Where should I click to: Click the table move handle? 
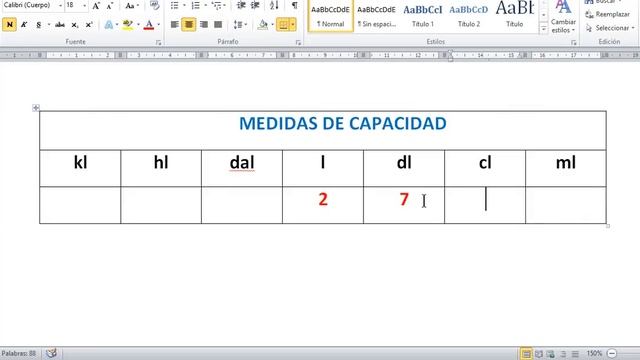point(36,108)
